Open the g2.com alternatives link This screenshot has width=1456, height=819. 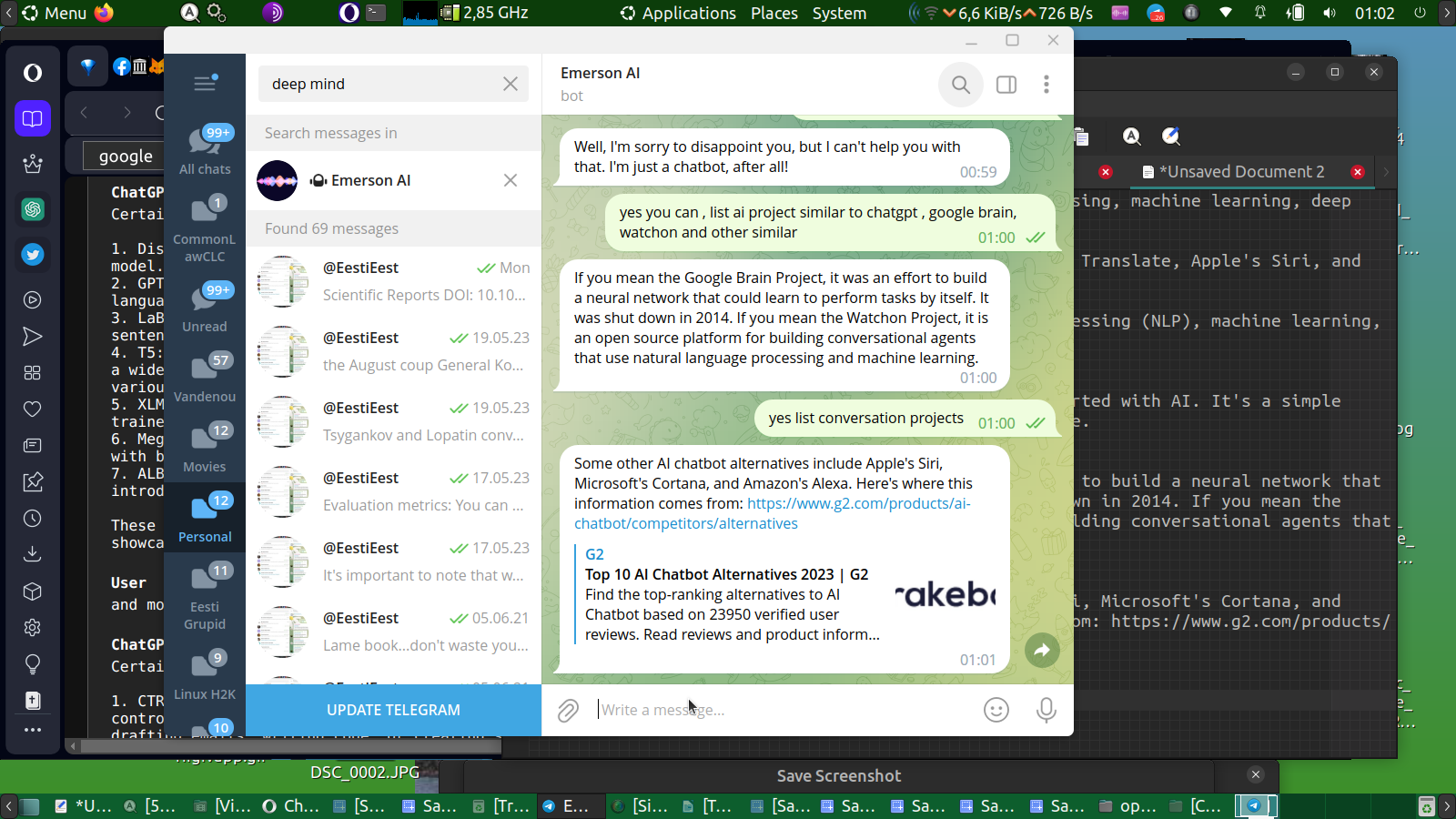[x=773, y=513]
